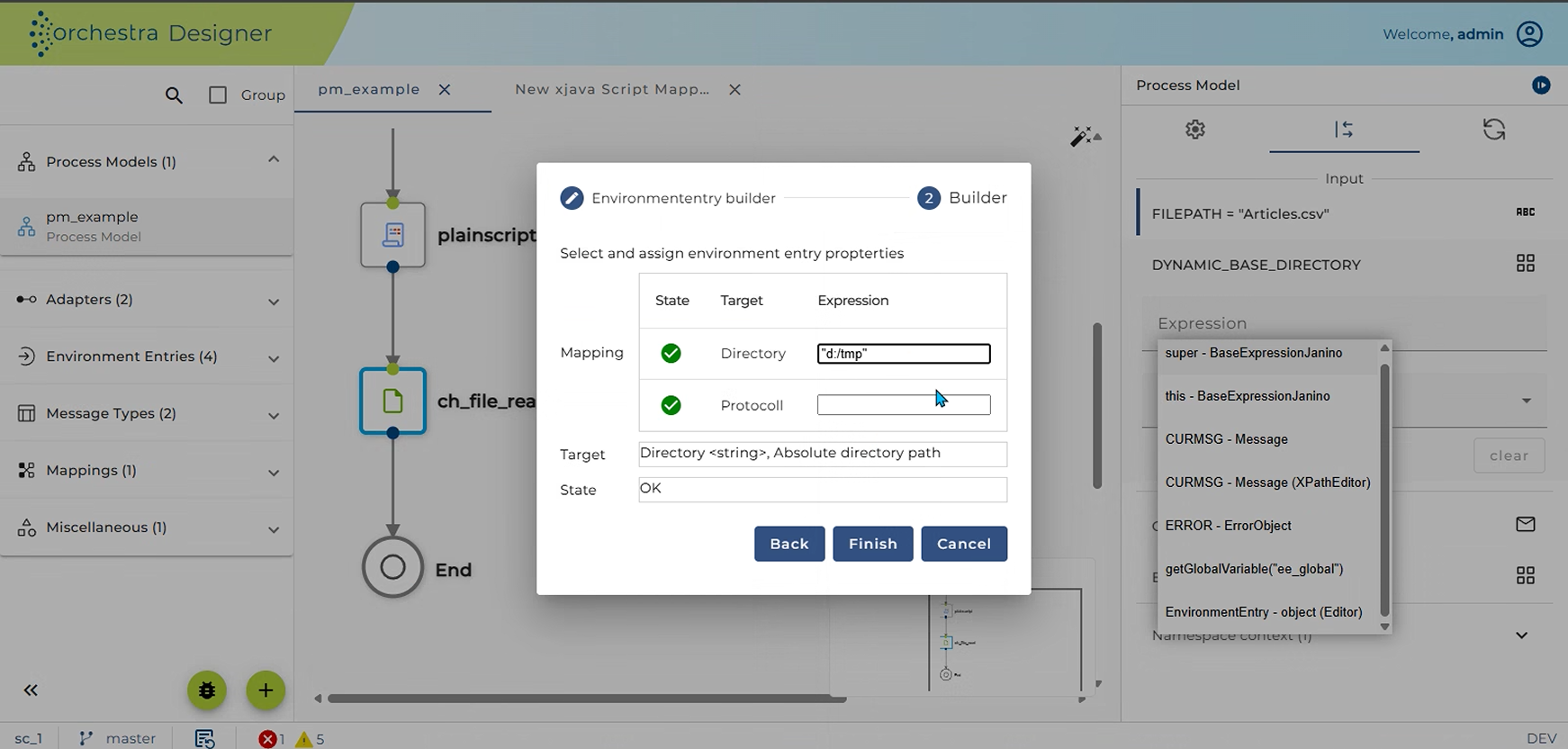Select the plainscript node on canvas
Screen dimensions: 1568x749
click(392, 235)
